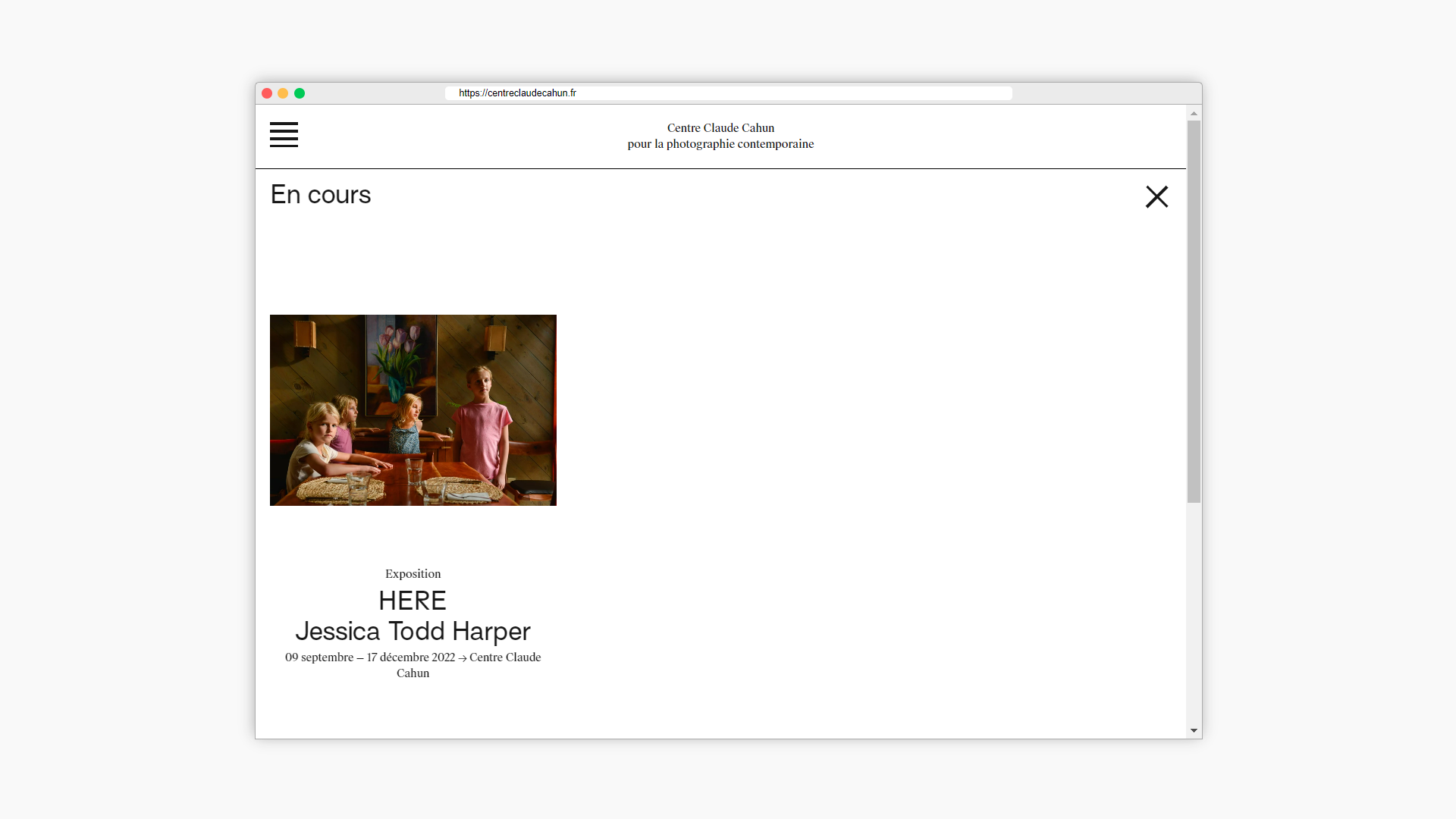Viewport: 1456px width, 819px height.
Task: Click the scrollbar up arrow
Action: click(1194, 114)
